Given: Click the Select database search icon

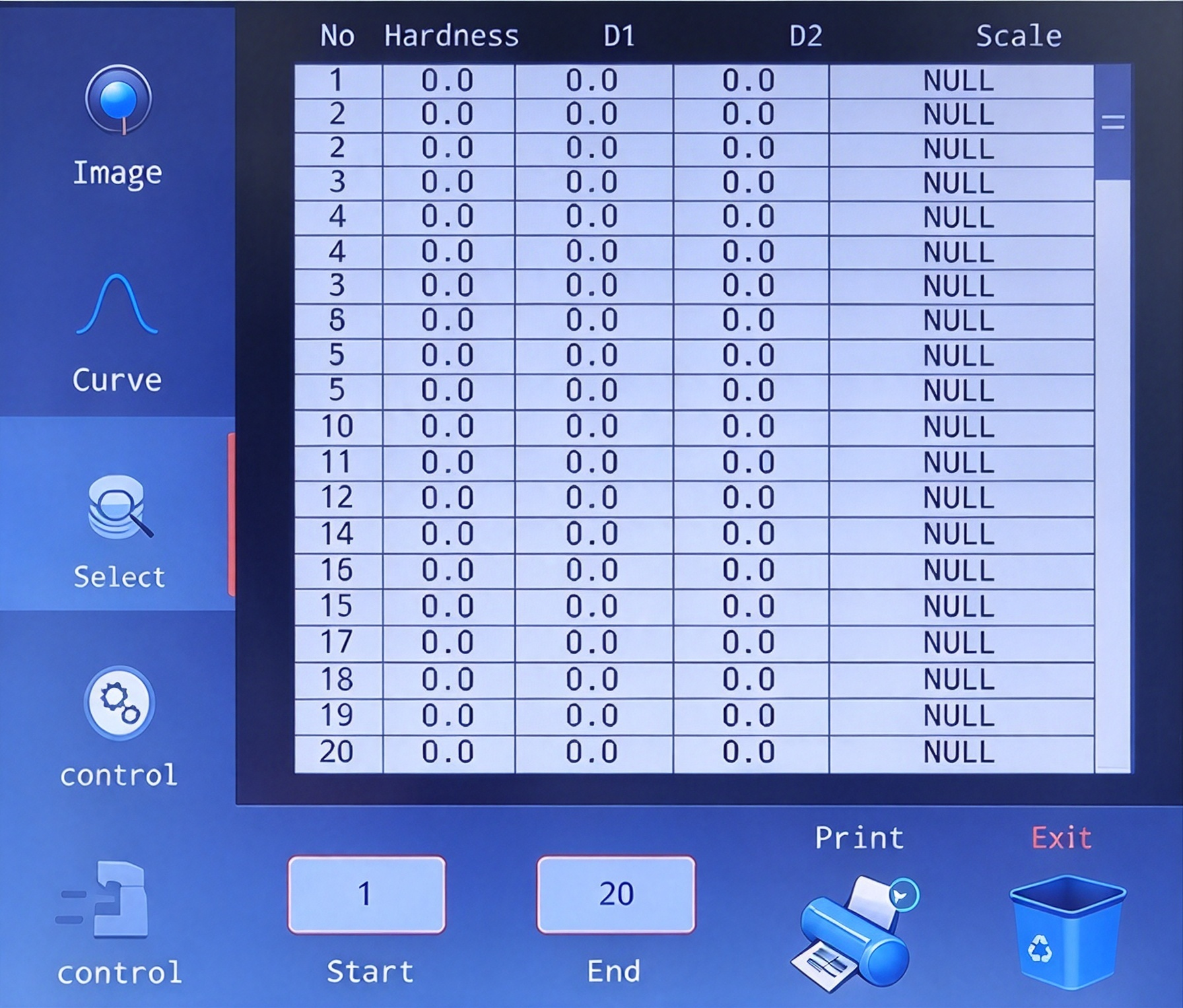Looking at the screenshot, I should [119, 507].
